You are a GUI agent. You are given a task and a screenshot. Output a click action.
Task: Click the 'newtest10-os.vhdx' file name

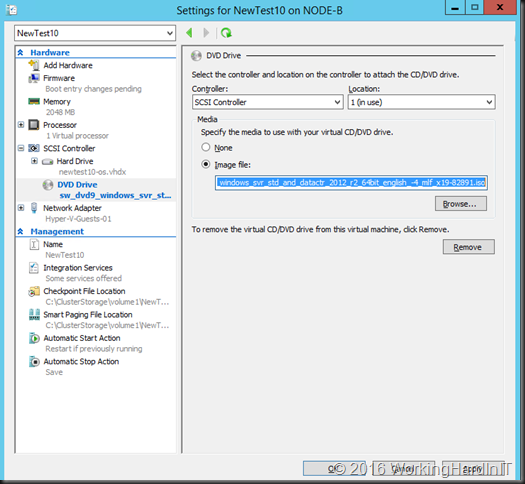pyautogui.click(x=92, y=172)
